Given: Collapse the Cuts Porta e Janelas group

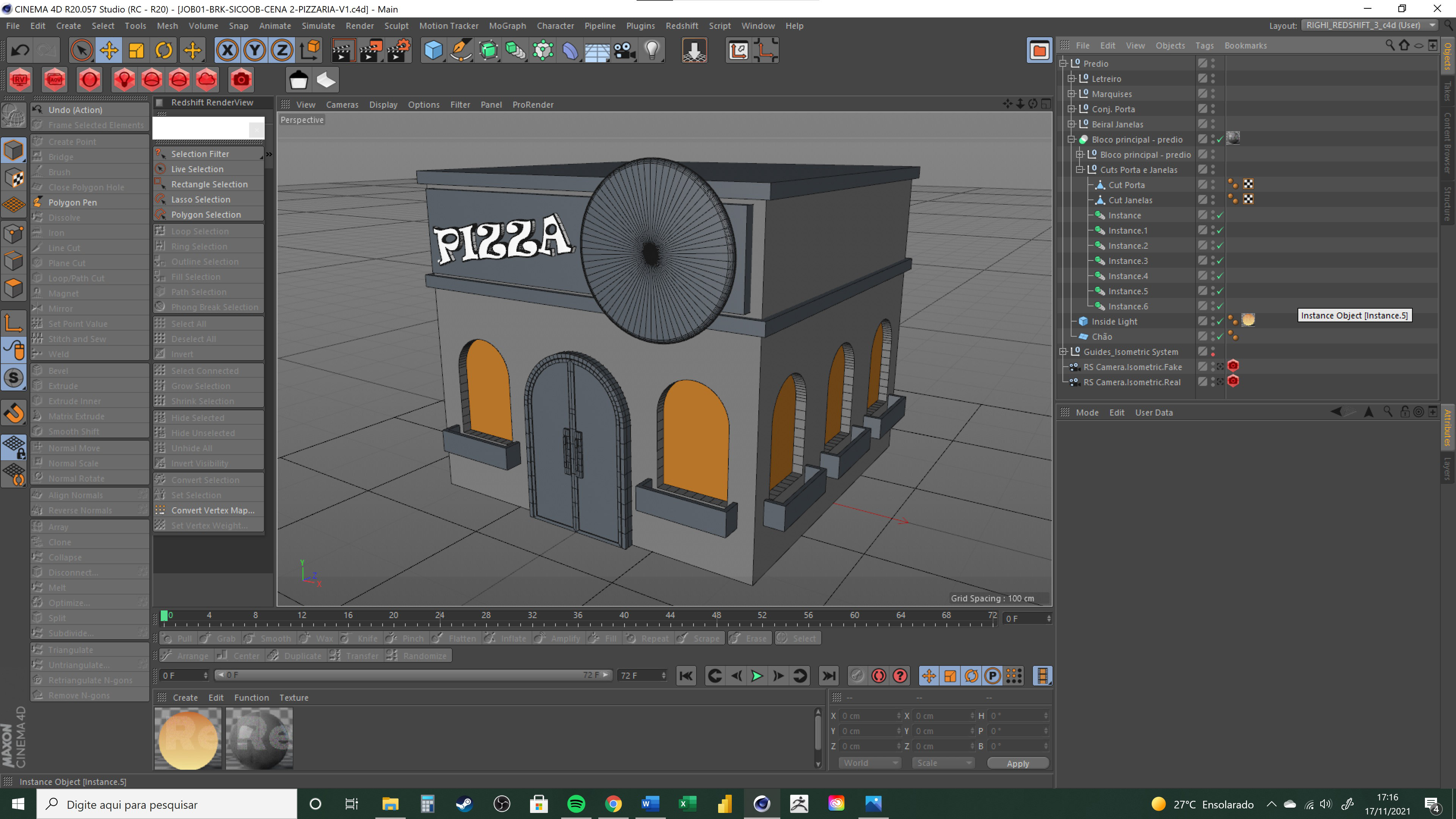Looking at the screenshot, I should pos(1079,169).
